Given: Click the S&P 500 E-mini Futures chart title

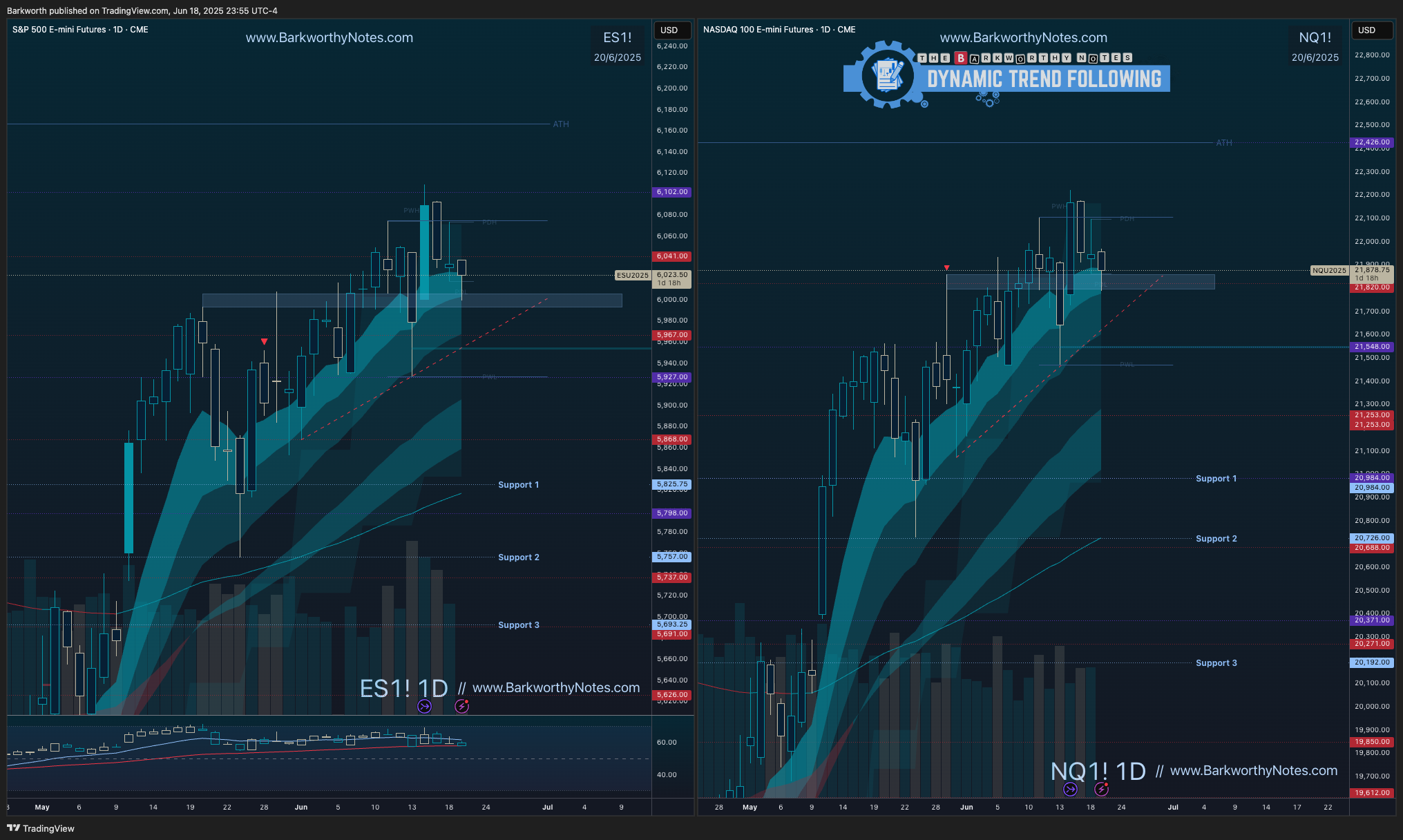Looking at the screenshot, I should [80, 30].
